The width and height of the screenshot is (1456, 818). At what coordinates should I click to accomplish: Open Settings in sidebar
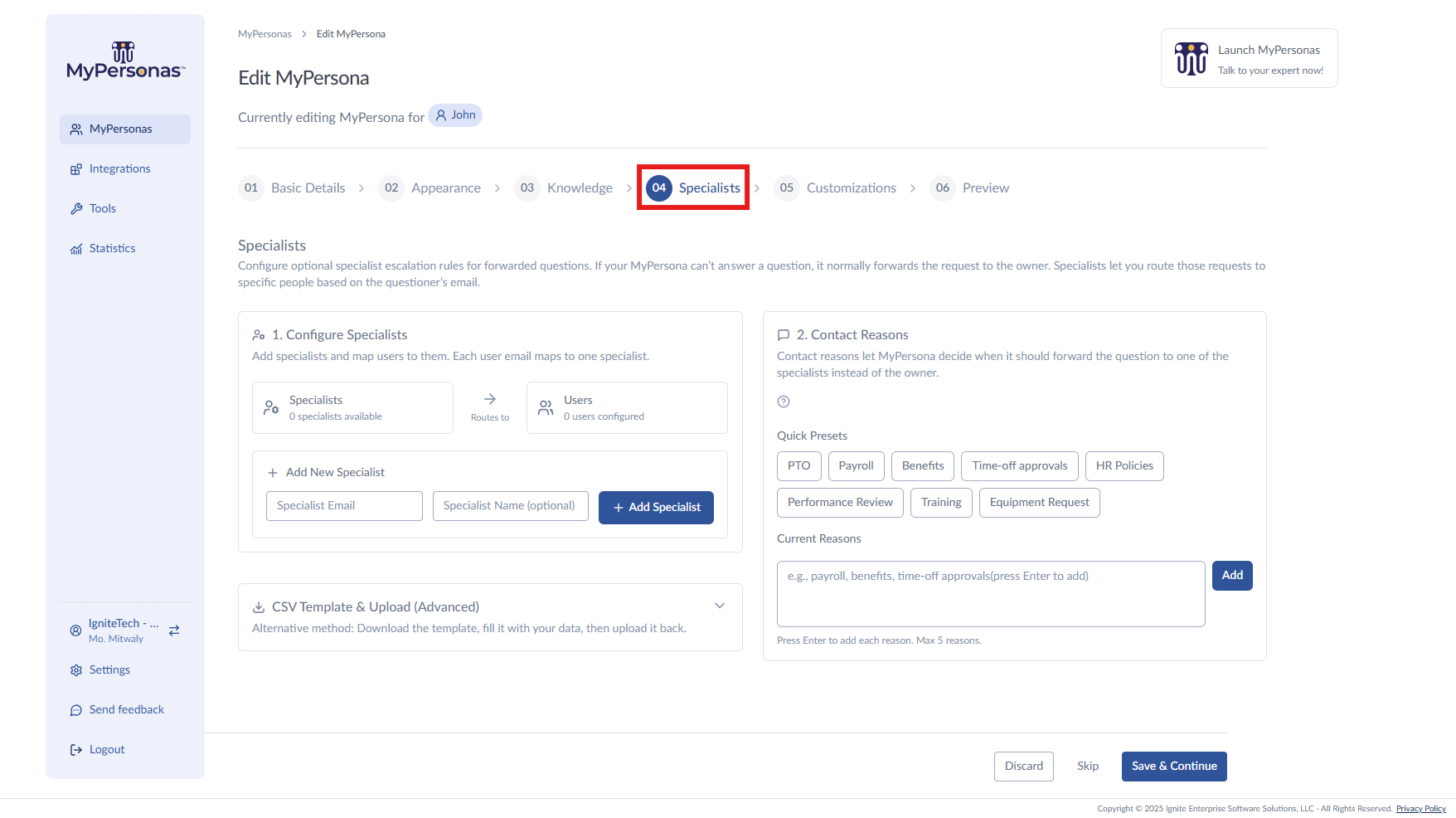tap(125, 670)
